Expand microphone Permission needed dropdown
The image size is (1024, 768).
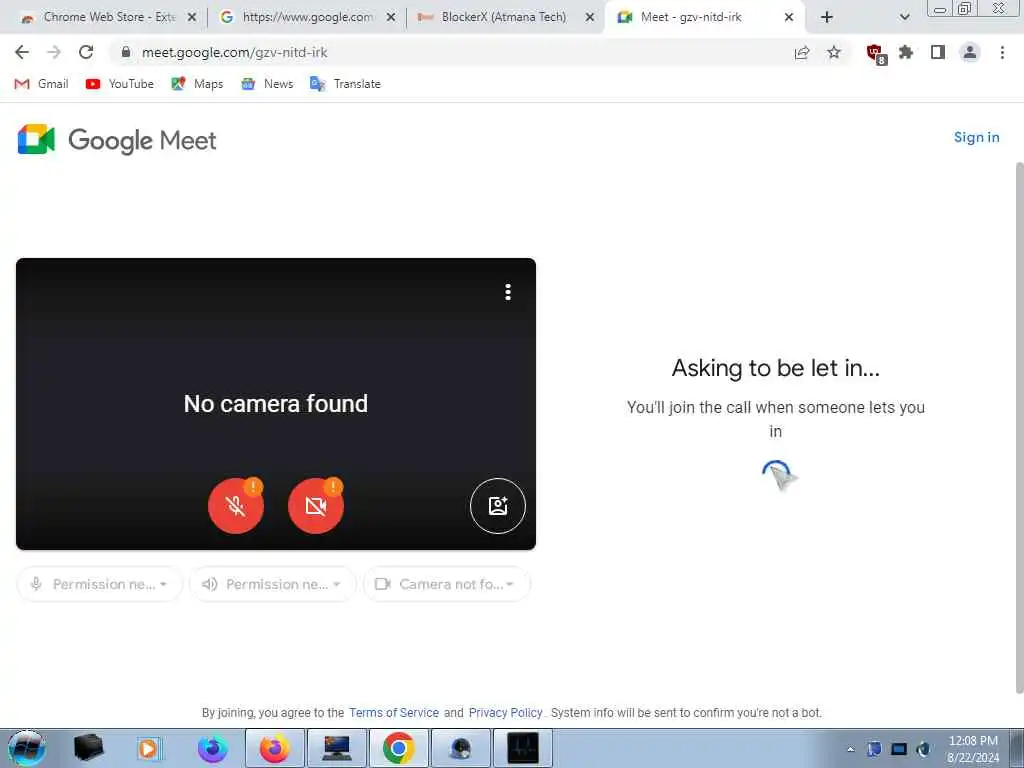point(99,584)
